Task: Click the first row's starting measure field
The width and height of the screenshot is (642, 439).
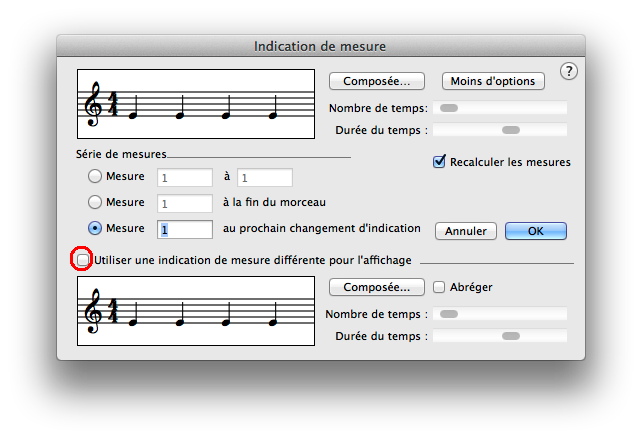Action: pyautogui.click(x=185, y=178)
